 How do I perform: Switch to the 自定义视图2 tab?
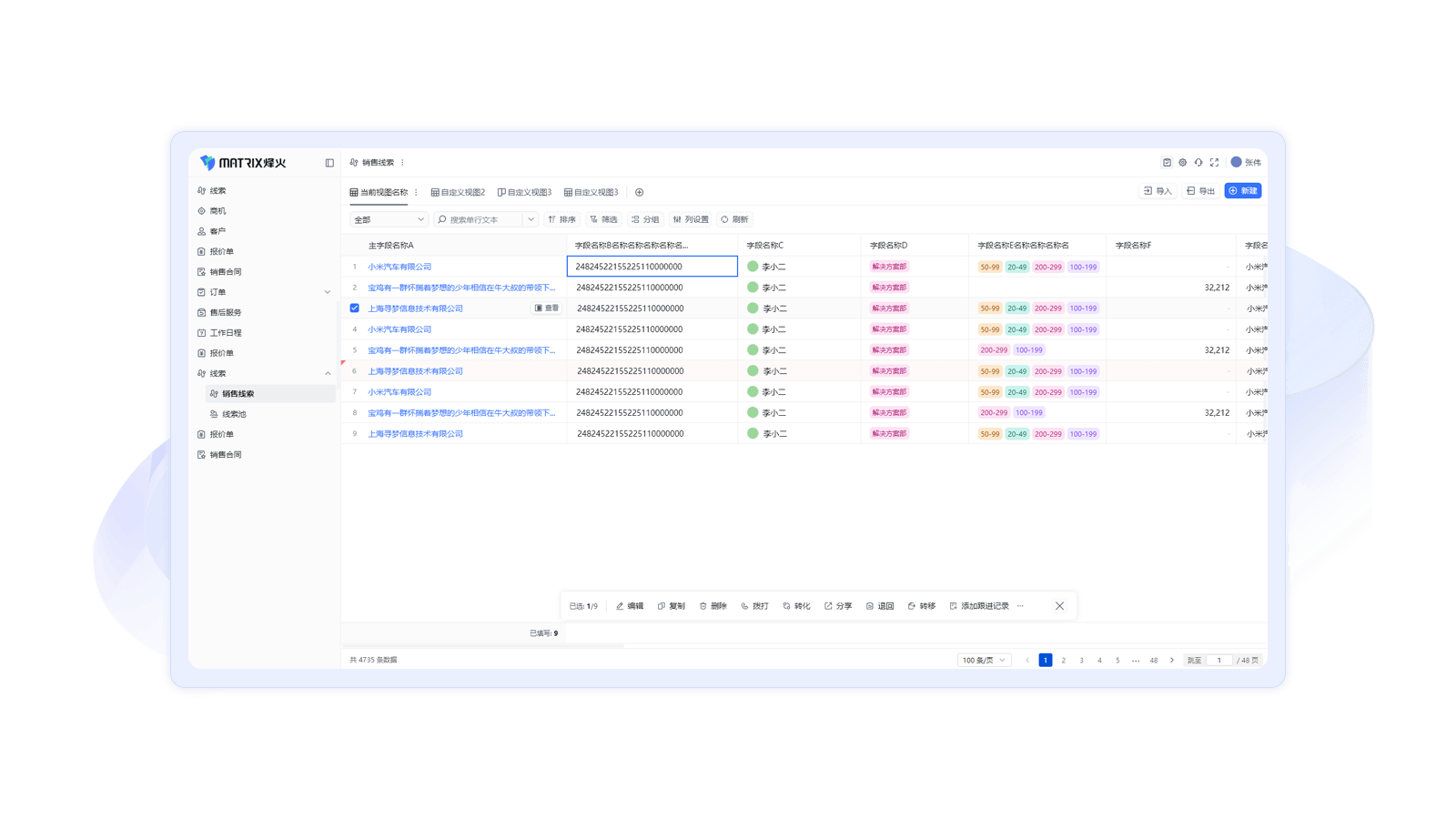tap(458, 192)
